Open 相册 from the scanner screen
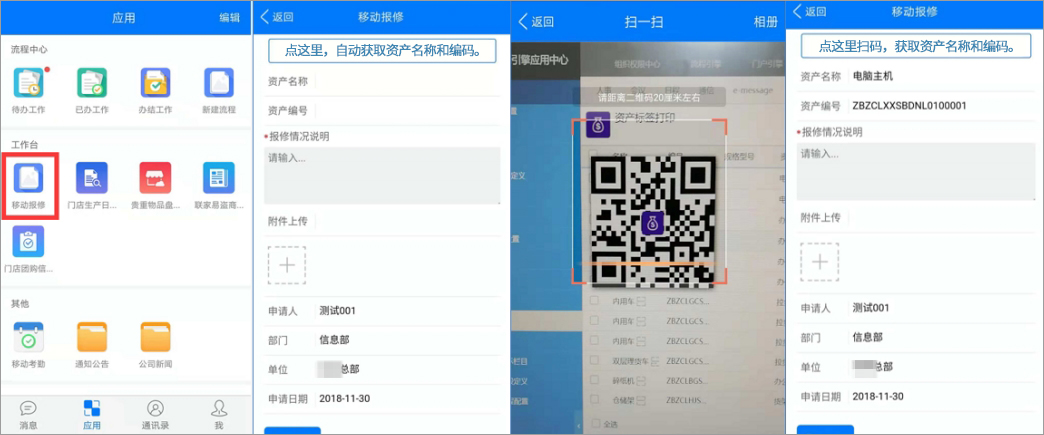The height and width of the screenshot is (435, 1044). coord(766,21)
